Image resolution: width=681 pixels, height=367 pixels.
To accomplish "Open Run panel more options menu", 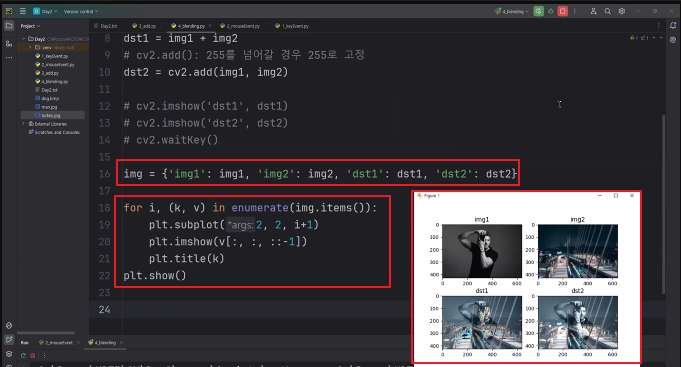I will click(44, 356).
